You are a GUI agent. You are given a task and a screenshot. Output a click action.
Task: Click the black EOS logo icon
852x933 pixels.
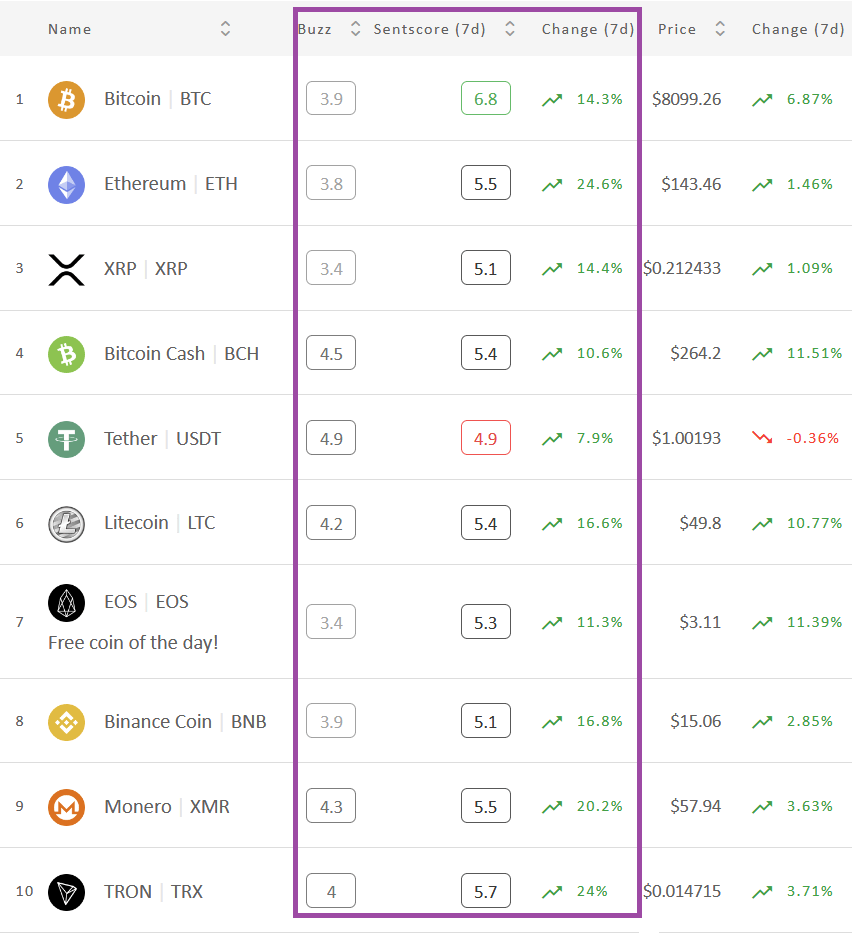click(66, 603)
